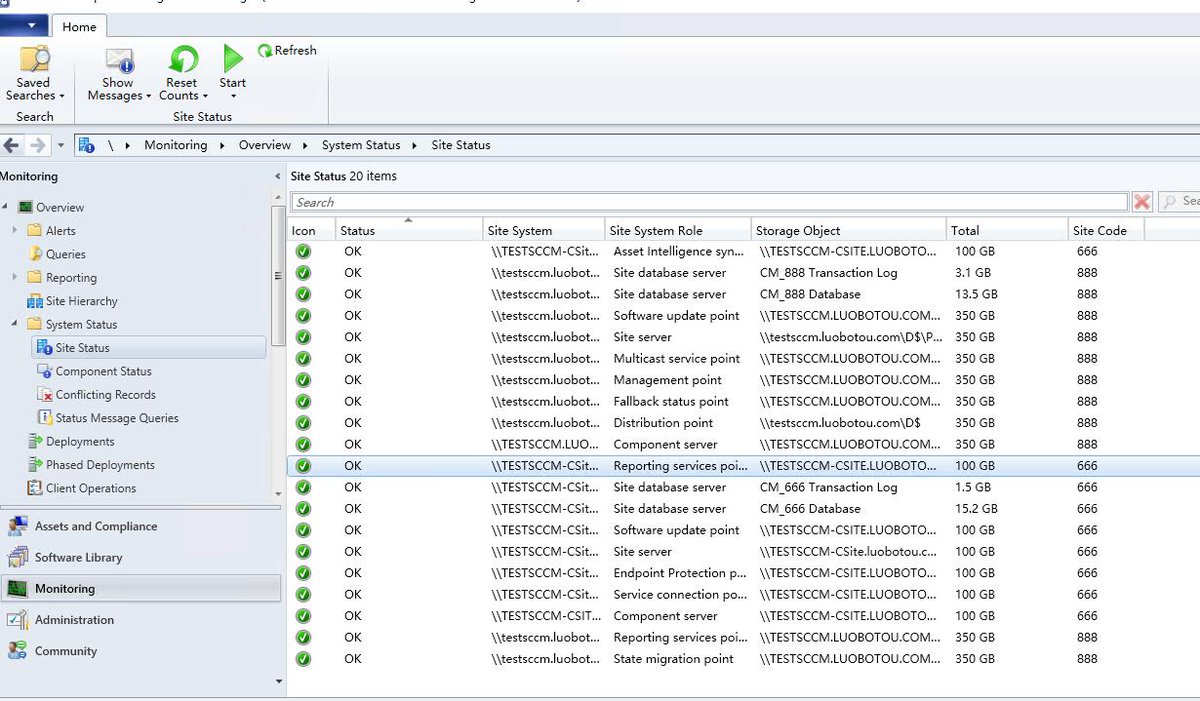Viewport: 1200px width, 701px height.
Task: Click the Show Messages ribbon icon
Action: [119, 60]
